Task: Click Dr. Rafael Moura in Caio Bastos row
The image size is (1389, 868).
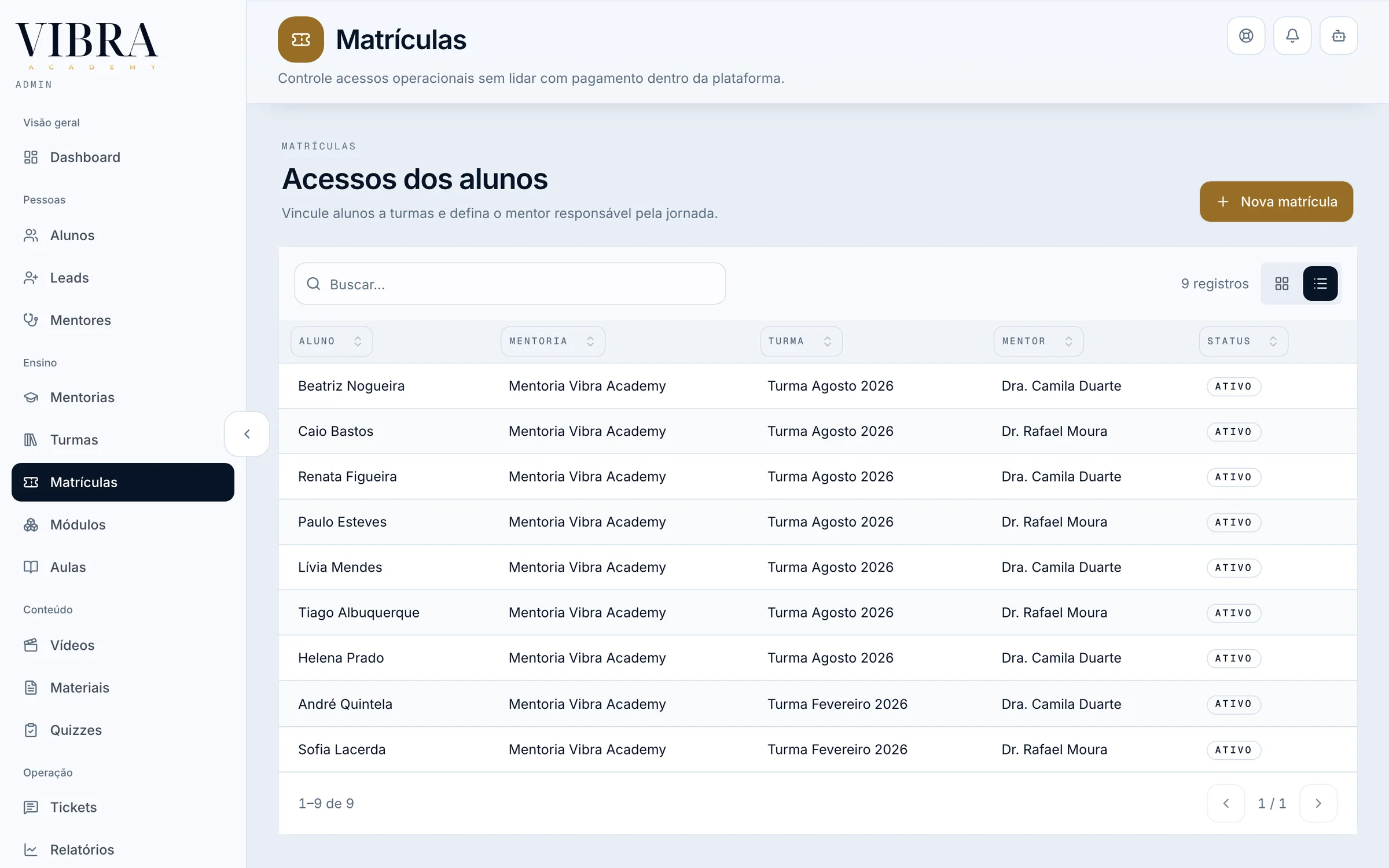Action: (x=1054, y=431)
